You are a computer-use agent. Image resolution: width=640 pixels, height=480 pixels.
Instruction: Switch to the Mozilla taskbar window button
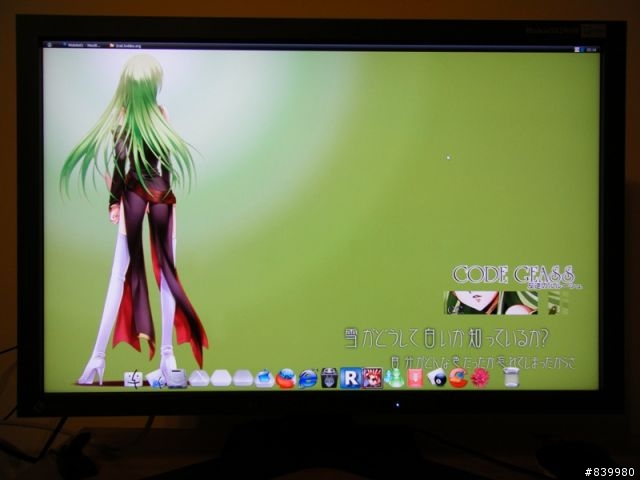pos(84,45)
